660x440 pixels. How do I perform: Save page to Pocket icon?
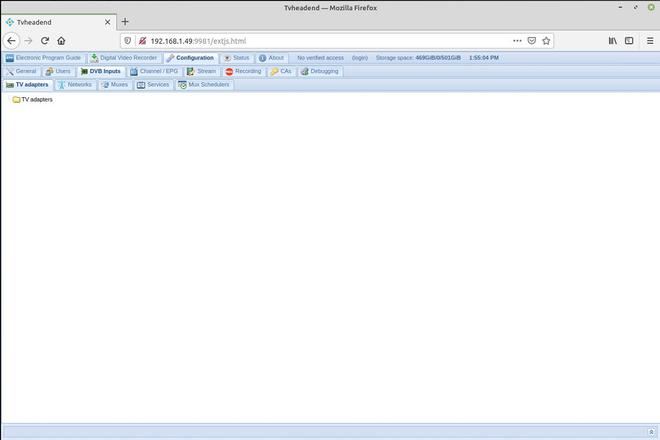click(532, 41)
